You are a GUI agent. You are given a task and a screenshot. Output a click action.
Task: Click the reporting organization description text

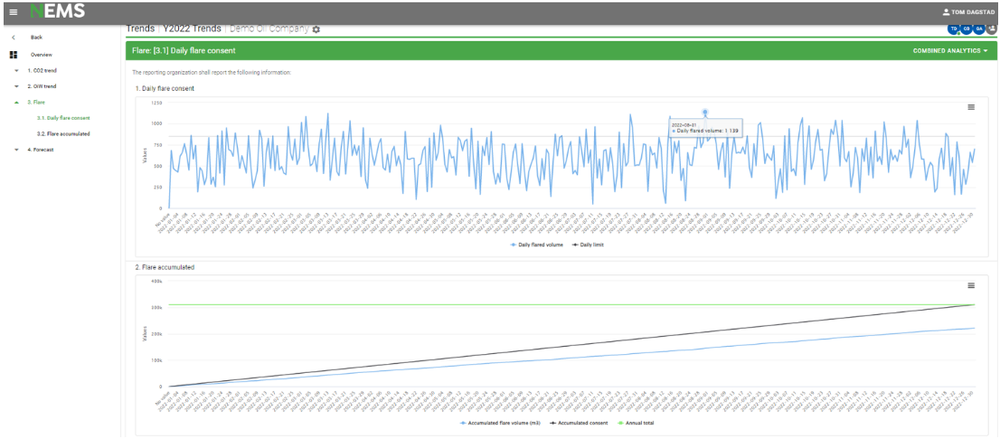tap(211, 72)
